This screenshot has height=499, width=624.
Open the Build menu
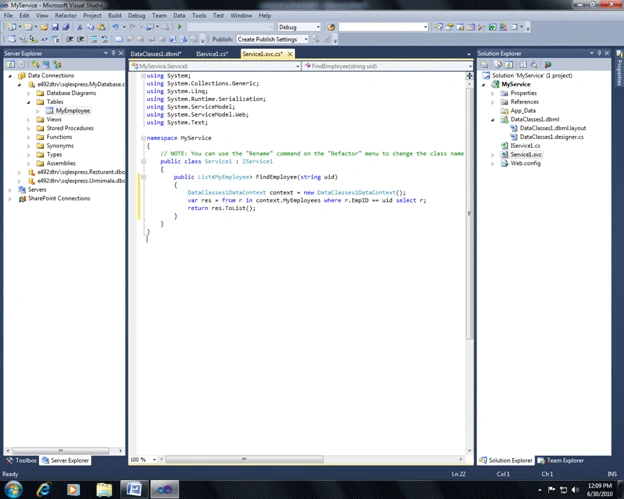[x=115, y=16]
